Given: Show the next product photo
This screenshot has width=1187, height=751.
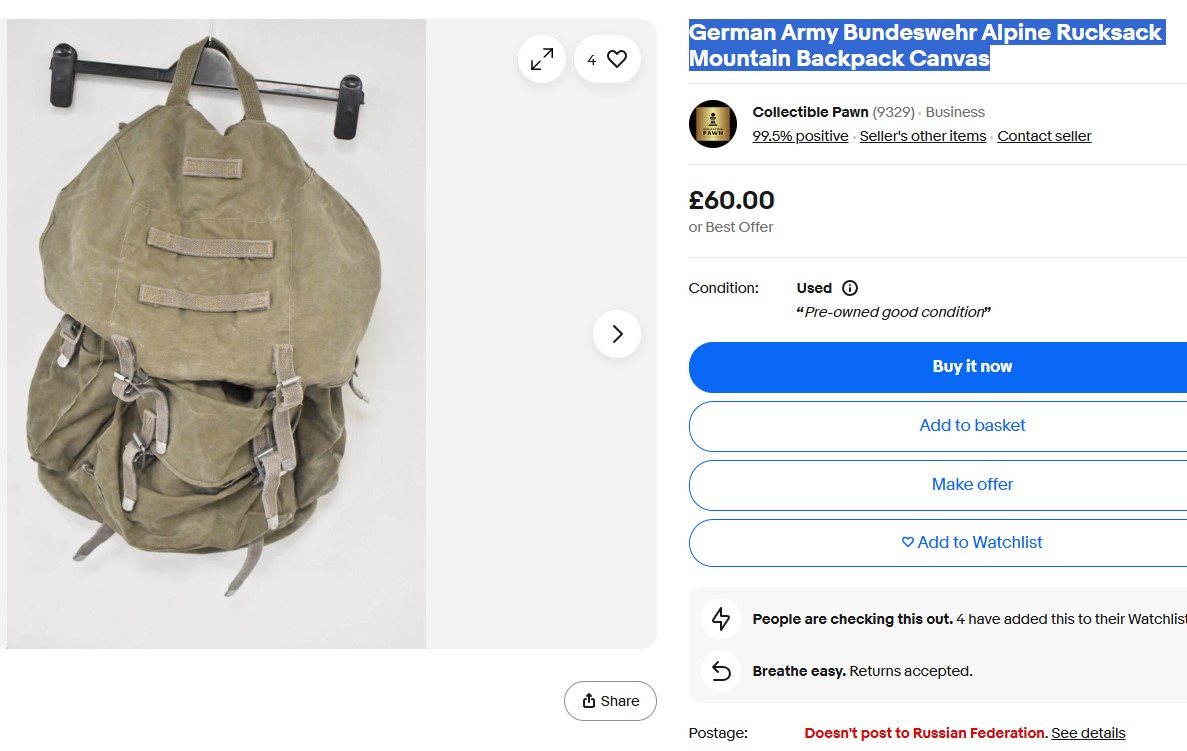Looking at the screenshot, I should pyautogui.click(x=617, y=334).
